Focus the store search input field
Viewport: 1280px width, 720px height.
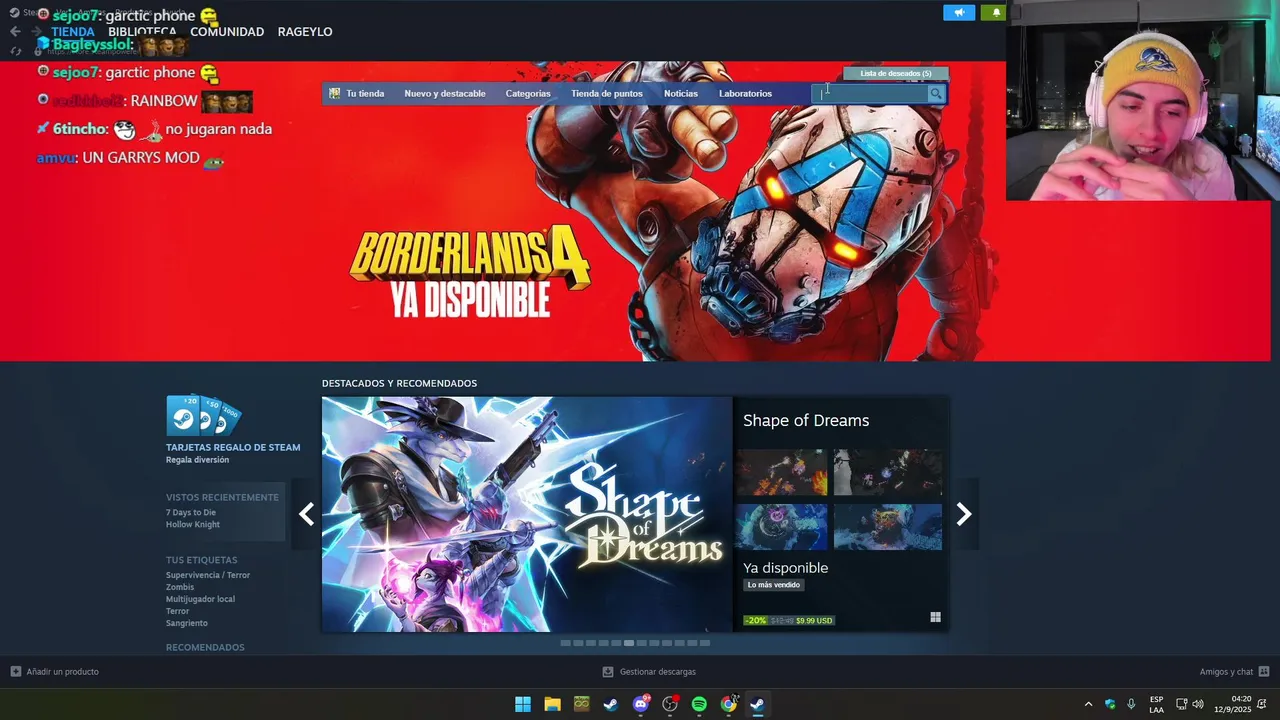pyautogui.click(x=870, y=93)
